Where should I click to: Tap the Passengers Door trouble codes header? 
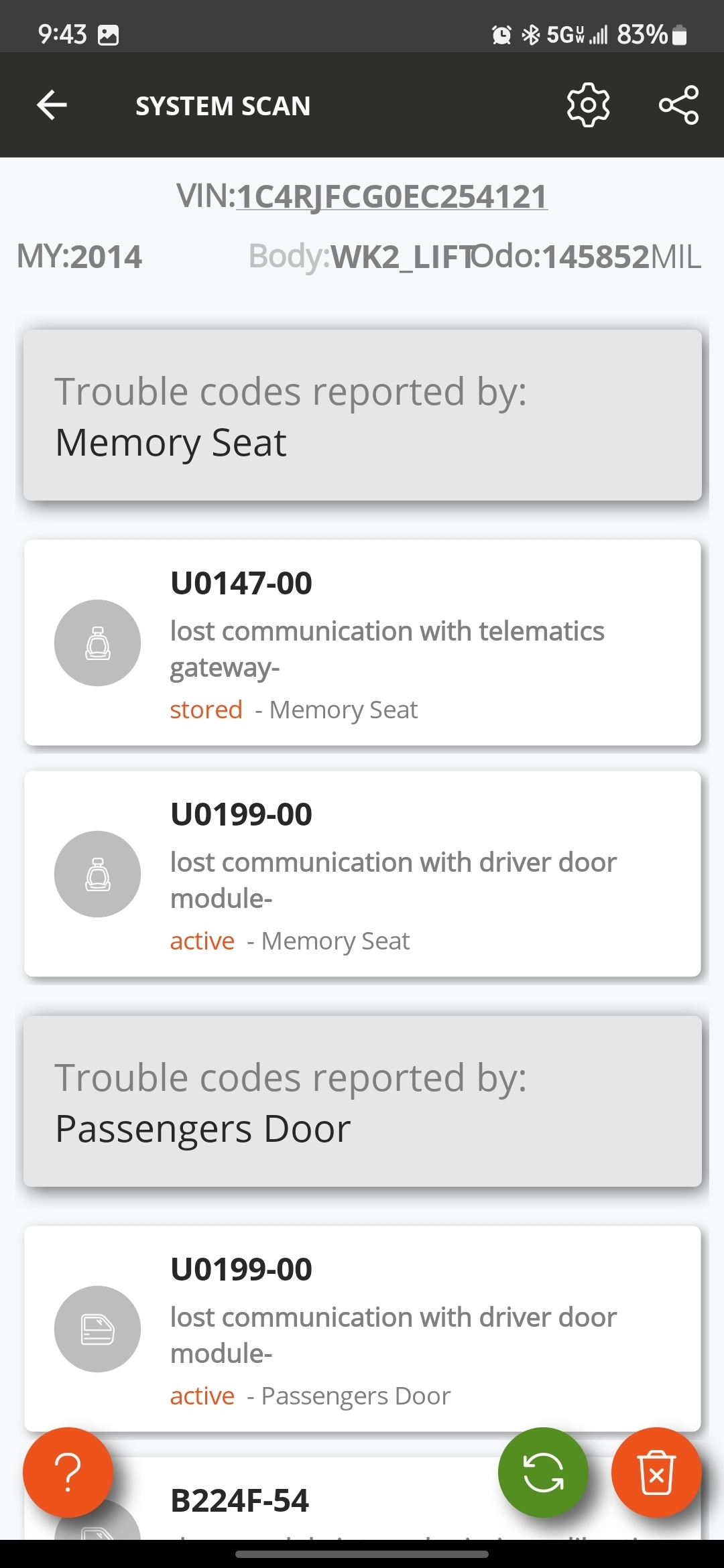click(362, 1102)
